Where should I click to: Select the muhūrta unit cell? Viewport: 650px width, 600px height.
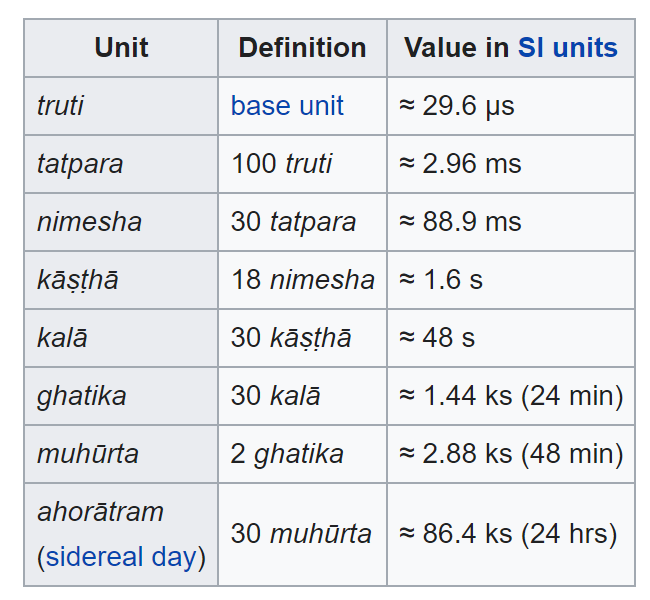pyautogui.click(x=121, y=454)
